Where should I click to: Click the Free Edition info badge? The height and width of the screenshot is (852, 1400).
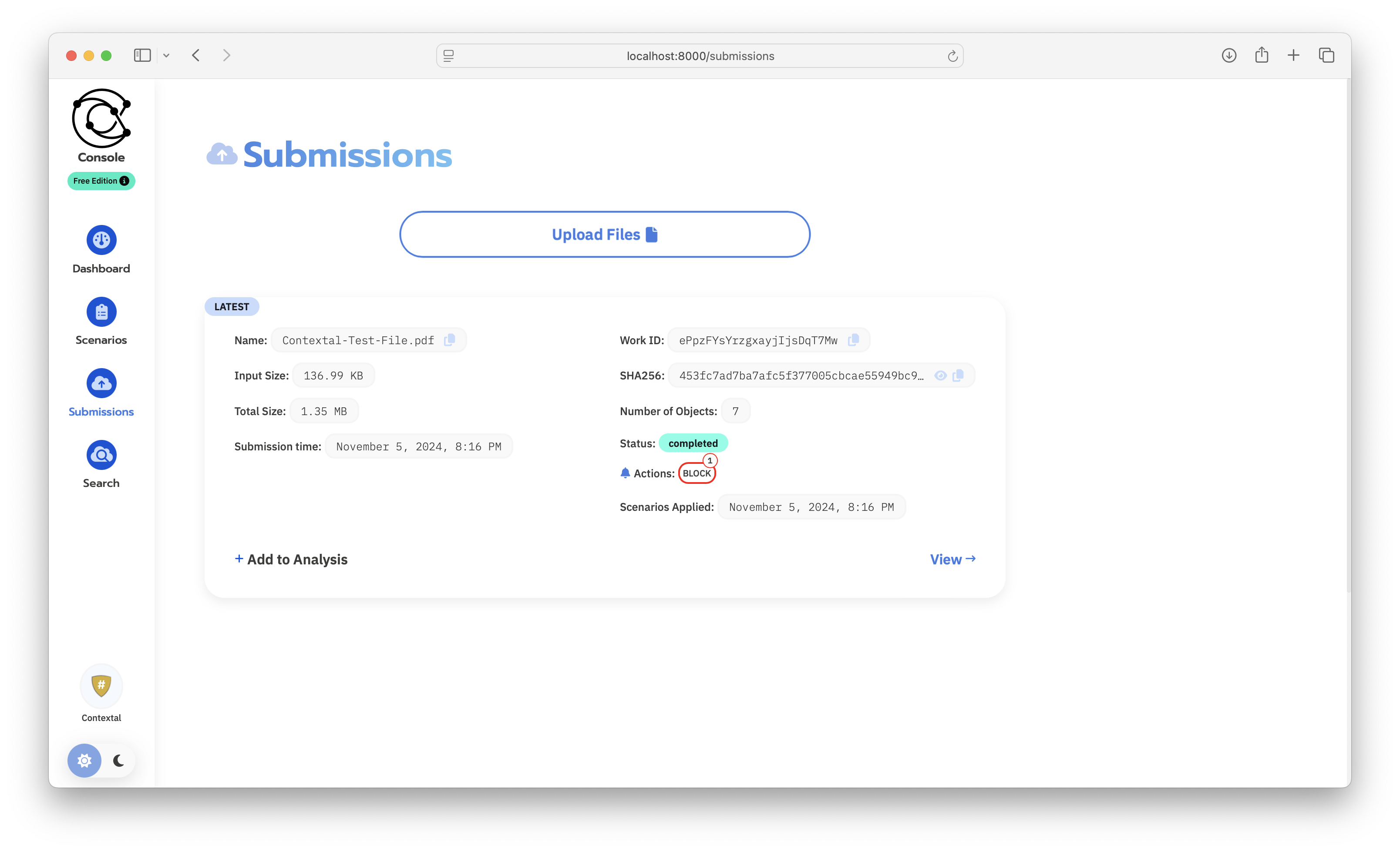tap(101, 181)
